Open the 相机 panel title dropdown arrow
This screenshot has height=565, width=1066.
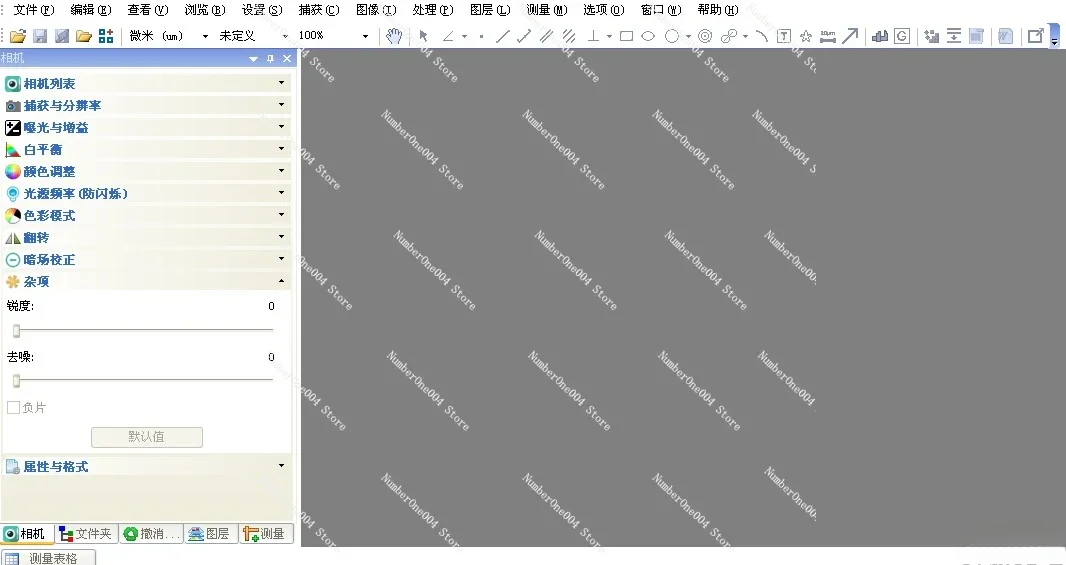tap(254, 58)
